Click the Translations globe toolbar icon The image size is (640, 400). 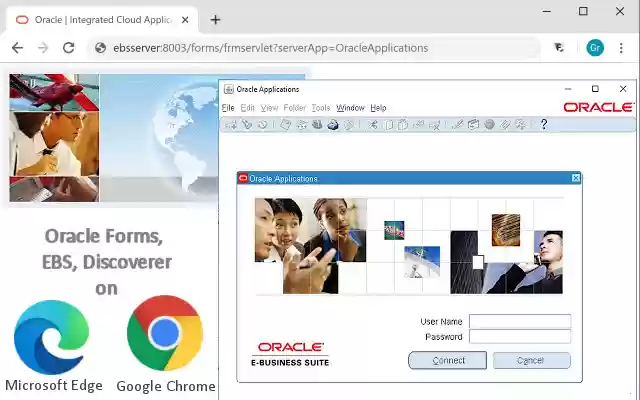pos(489,124)
